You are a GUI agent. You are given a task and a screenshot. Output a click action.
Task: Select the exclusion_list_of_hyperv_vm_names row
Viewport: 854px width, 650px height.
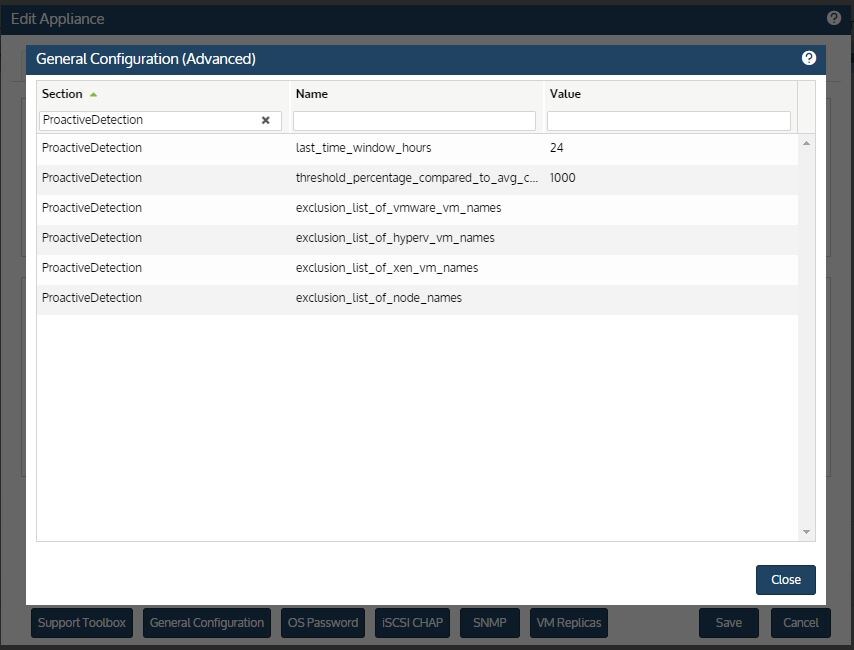tap(395, 238)
